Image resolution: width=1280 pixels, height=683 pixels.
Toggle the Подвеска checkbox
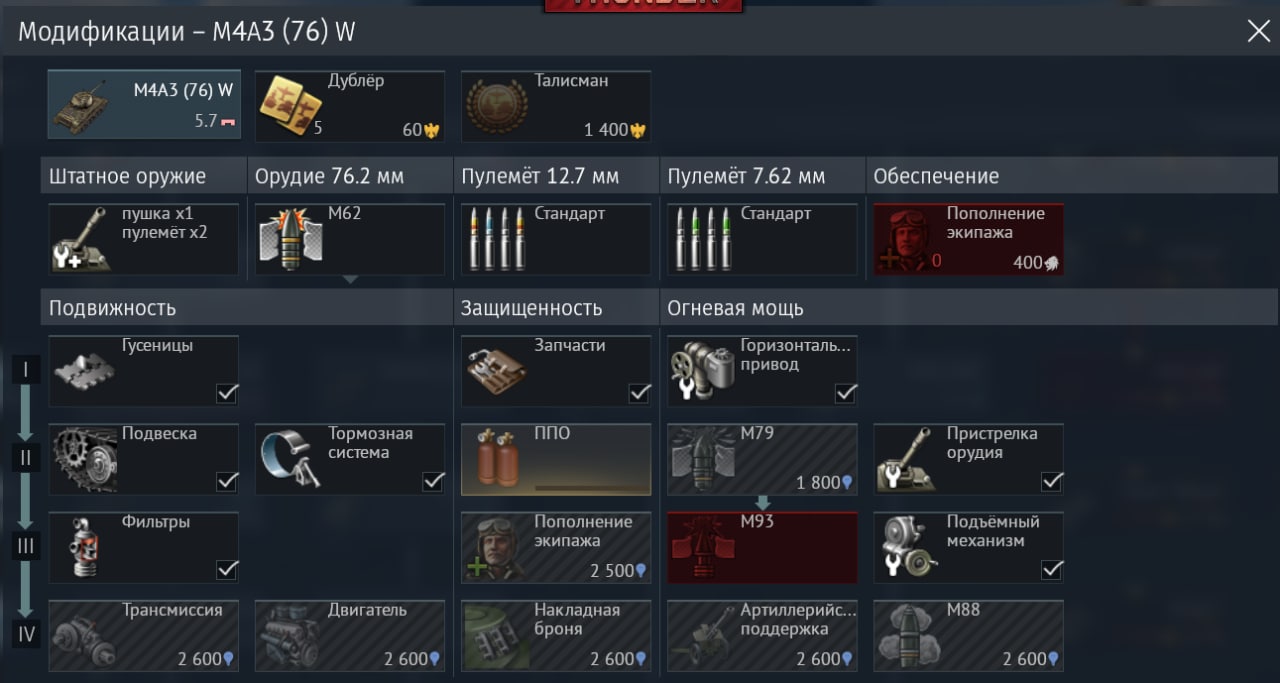point(227,481)
